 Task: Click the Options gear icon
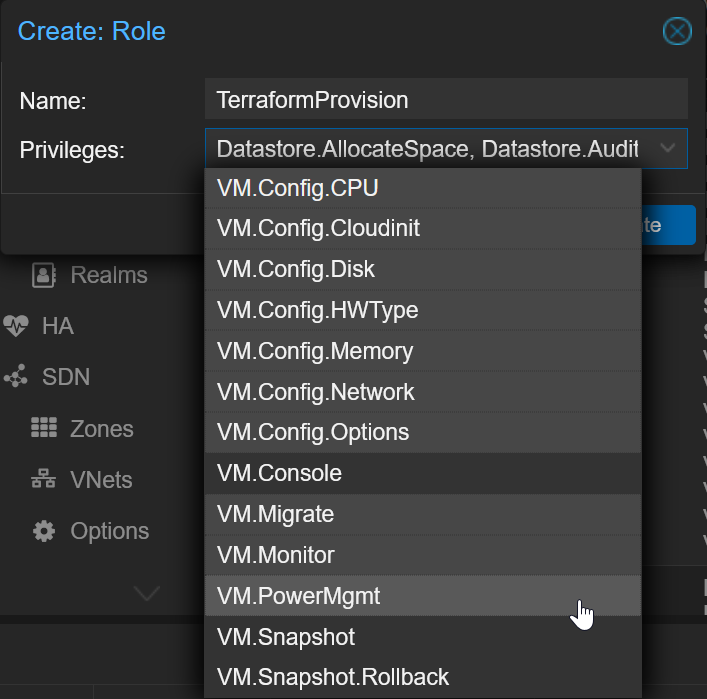(44, 531)
